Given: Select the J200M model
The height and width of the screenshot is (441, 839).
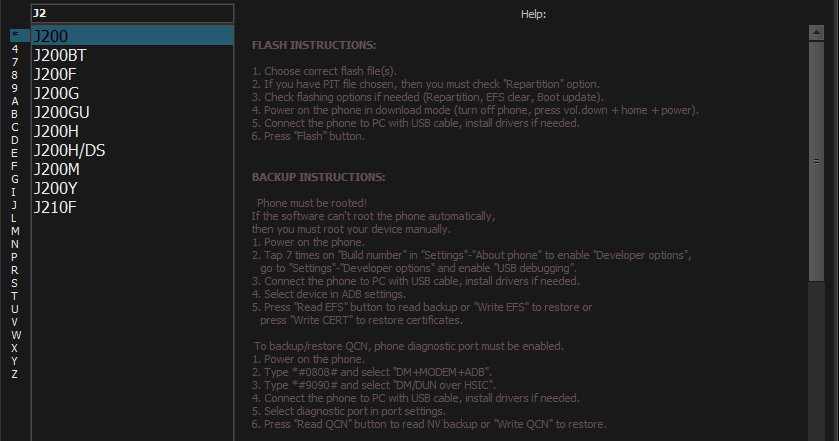Looking at the screenshot, I should 132,169.
